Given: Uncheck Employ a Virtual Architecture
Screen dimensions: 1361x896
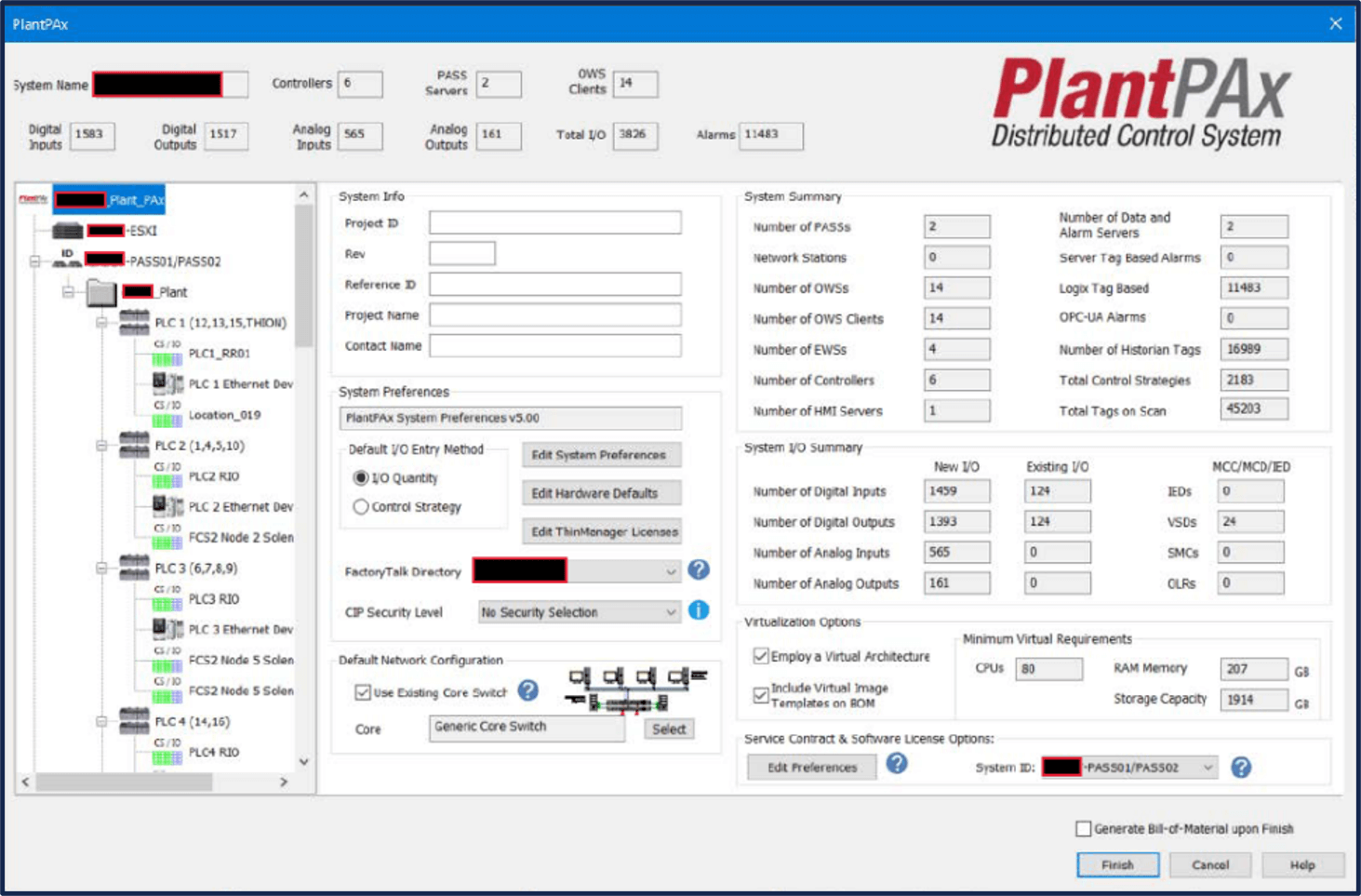Looking at the screenshot, I should 761,657.
